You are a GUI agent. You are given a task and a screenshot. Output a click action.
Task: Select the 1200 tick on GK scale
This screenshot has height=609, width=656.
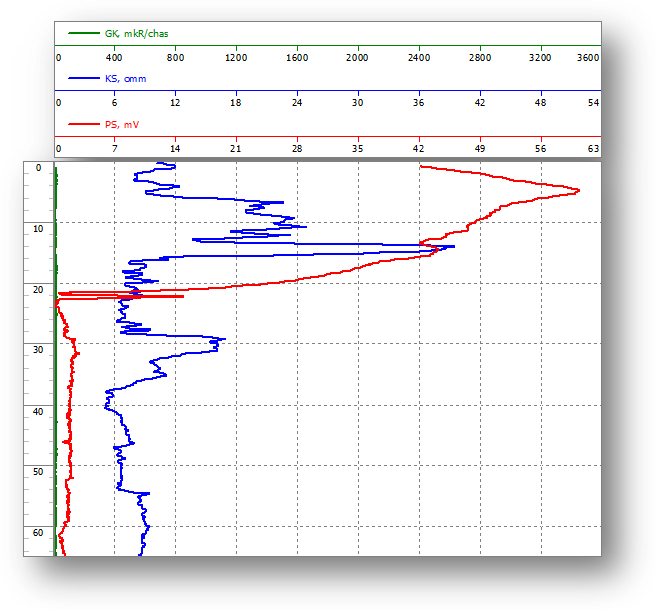[x=236, y=58]
